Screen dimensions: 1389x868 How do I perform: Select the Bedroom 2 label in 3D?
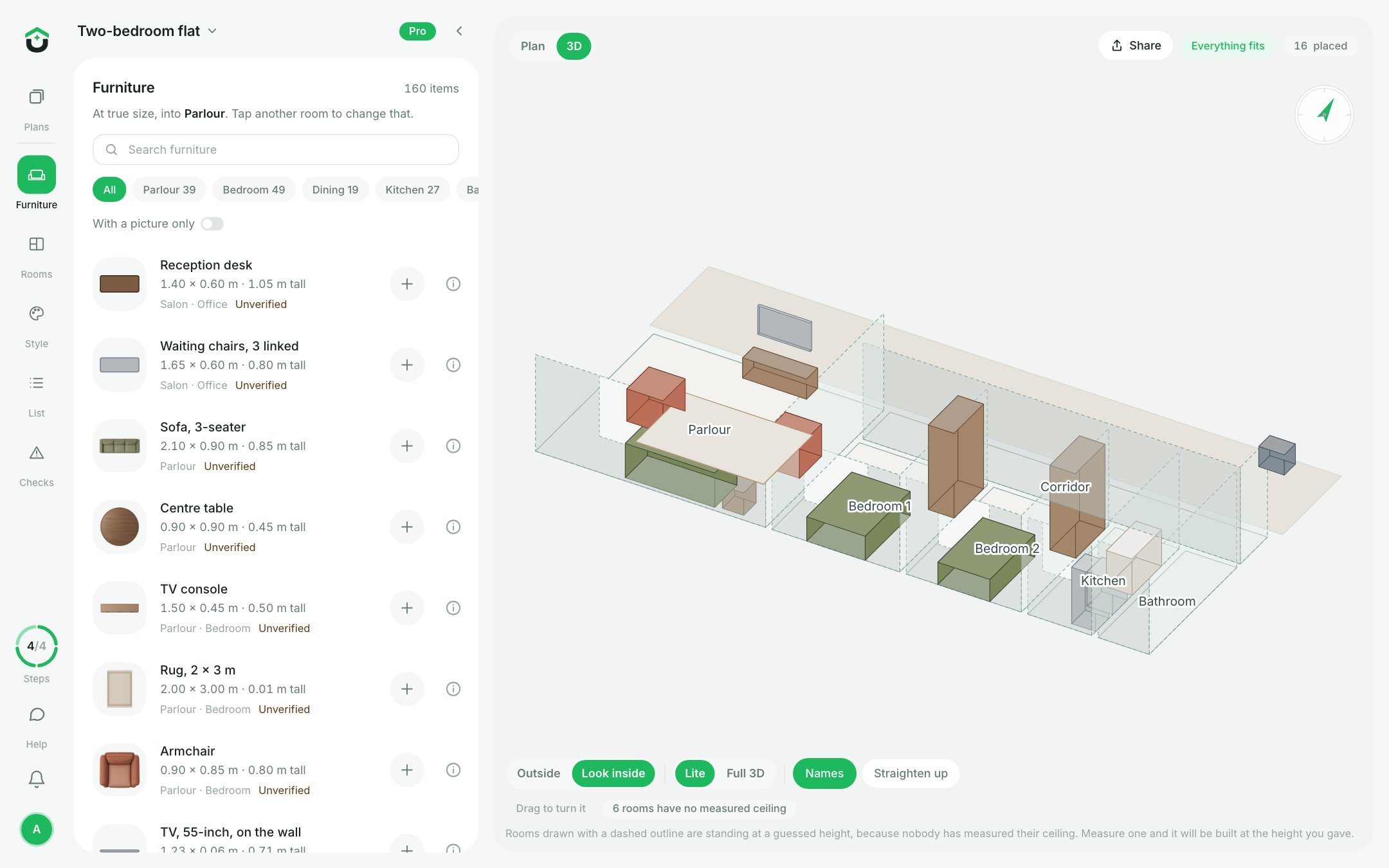pos(1006,548)
